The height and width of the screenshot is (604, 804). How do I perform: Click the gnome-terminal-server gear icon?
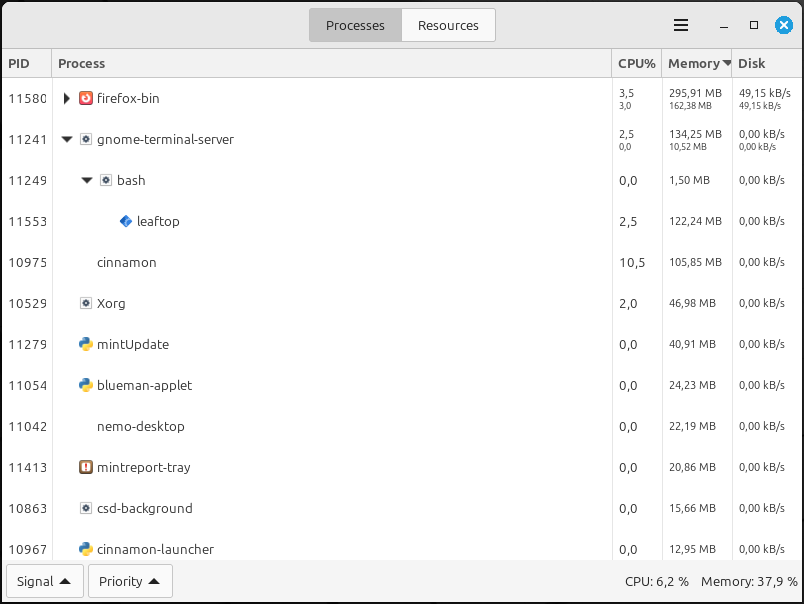(x=86, y=139)
